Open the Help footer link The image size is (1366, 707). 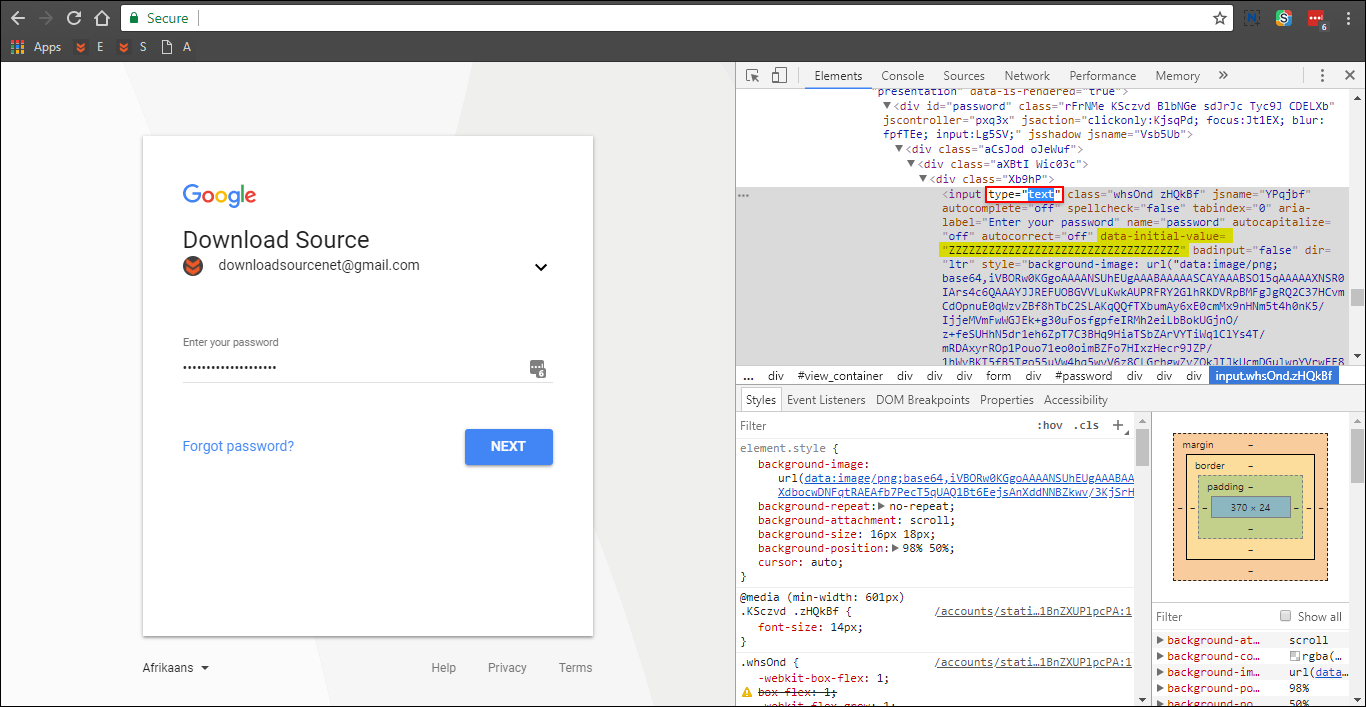(x=444, y=668)
